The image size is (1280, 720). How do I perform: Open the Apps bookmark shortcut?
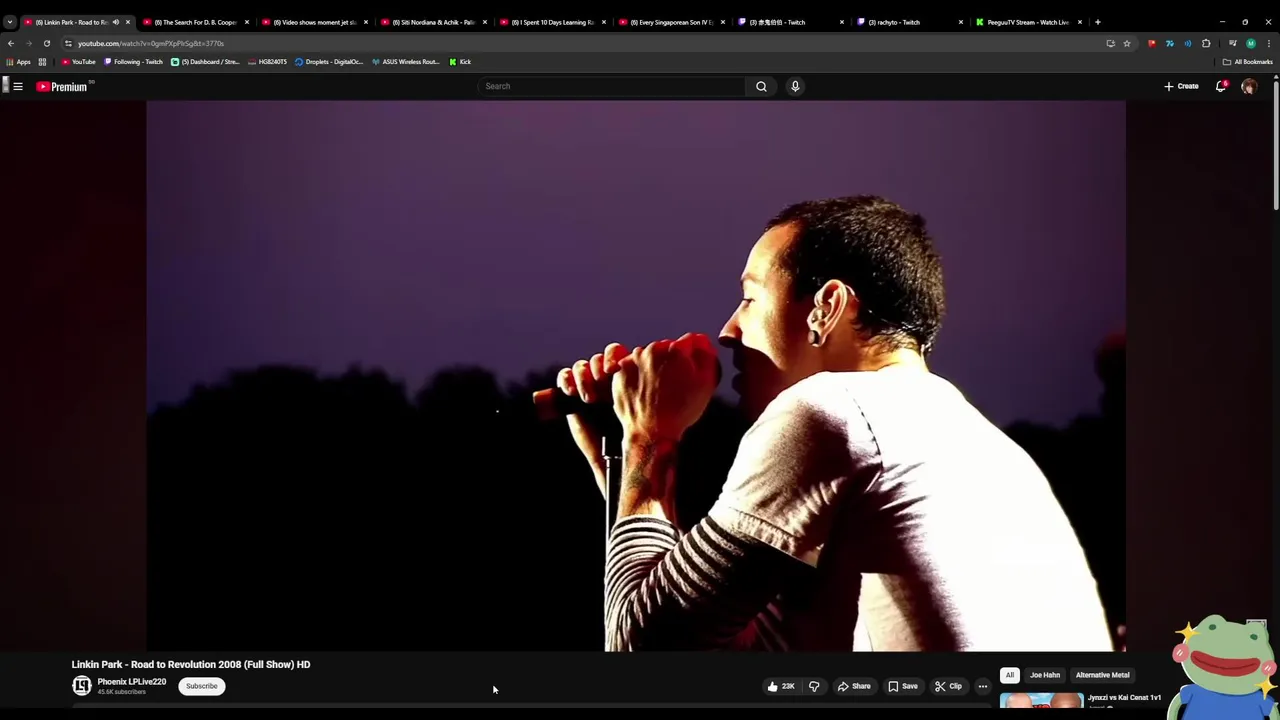tap(19, 62)
